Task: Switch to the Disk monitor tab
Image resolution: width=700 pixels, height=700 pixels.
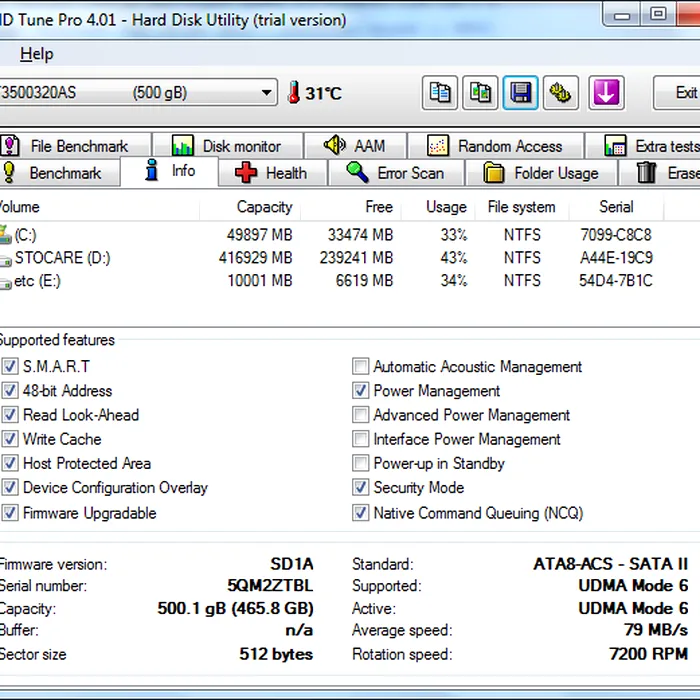Action: coord(227,146)
